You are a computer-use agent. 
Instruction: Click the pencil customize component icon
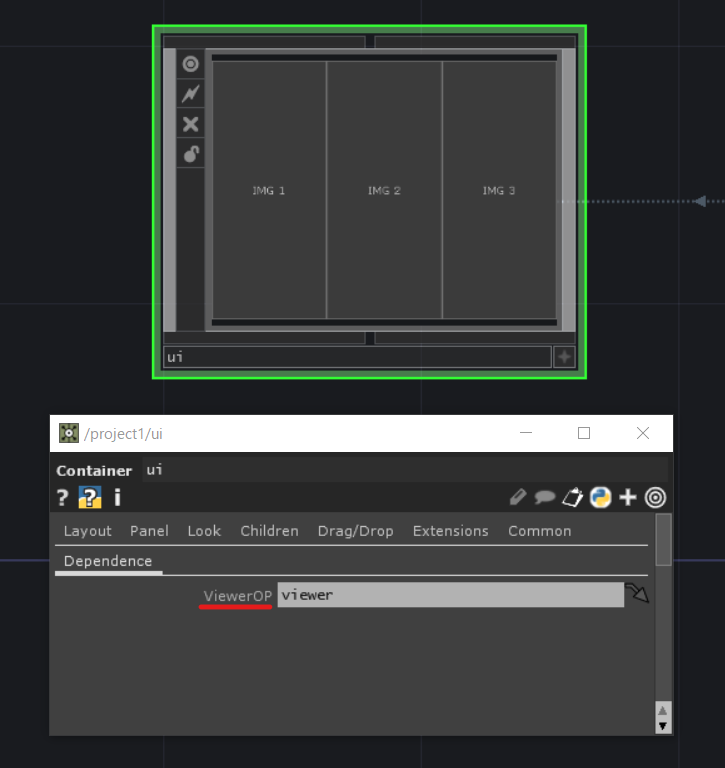coord(517,497)
